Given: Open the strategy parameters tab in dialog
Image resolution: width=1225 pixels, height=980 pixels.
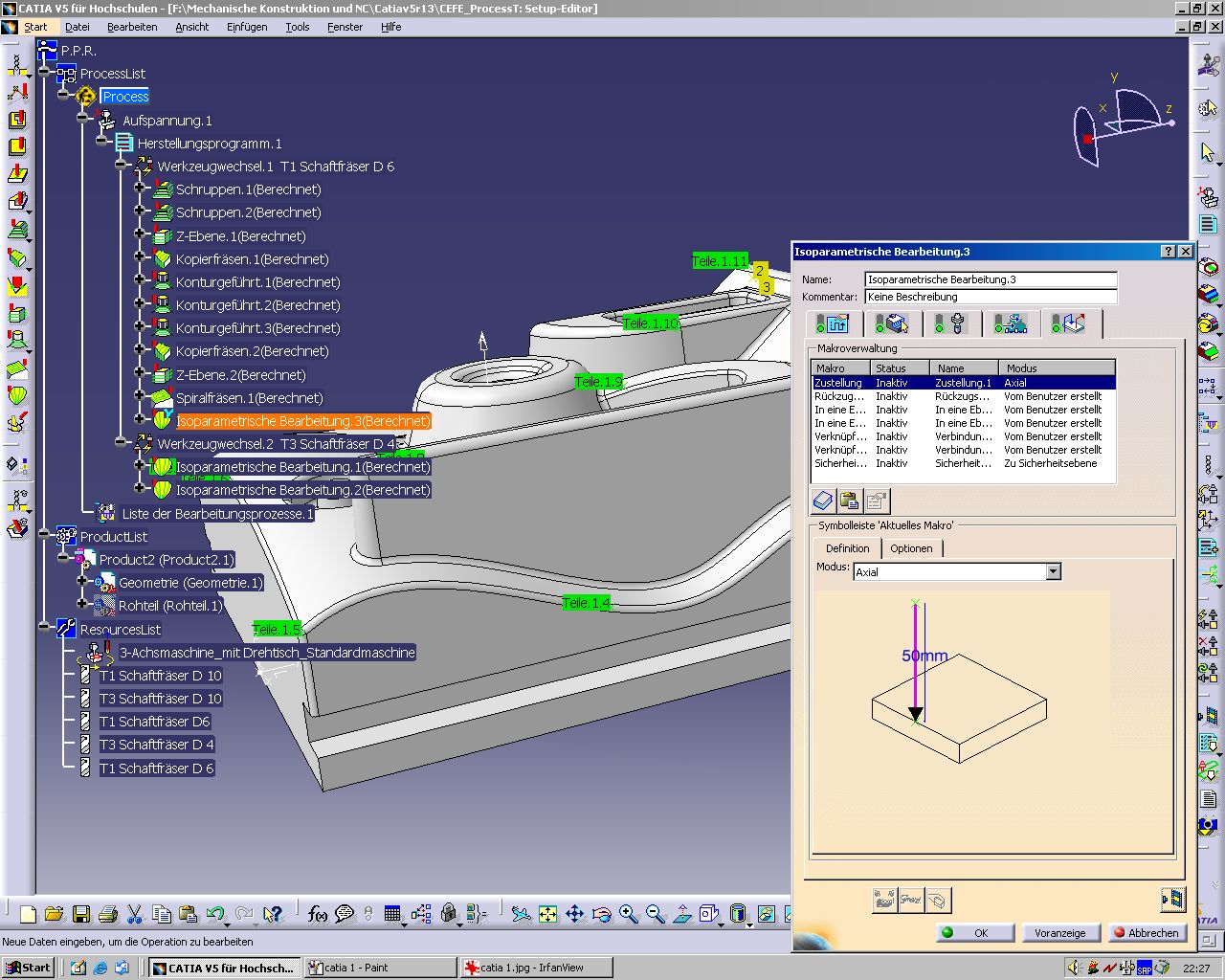Looking at the screenshot, I should point(833,323).
